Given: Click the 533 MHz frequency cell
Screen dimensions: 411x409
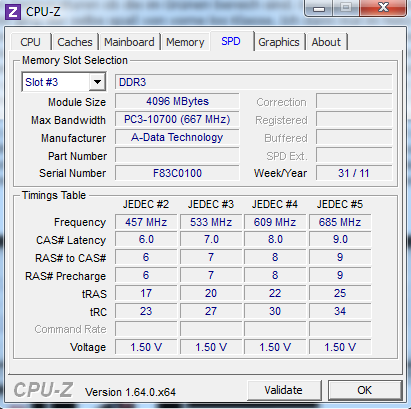Looking at the screenshot, I should [211, 222].
